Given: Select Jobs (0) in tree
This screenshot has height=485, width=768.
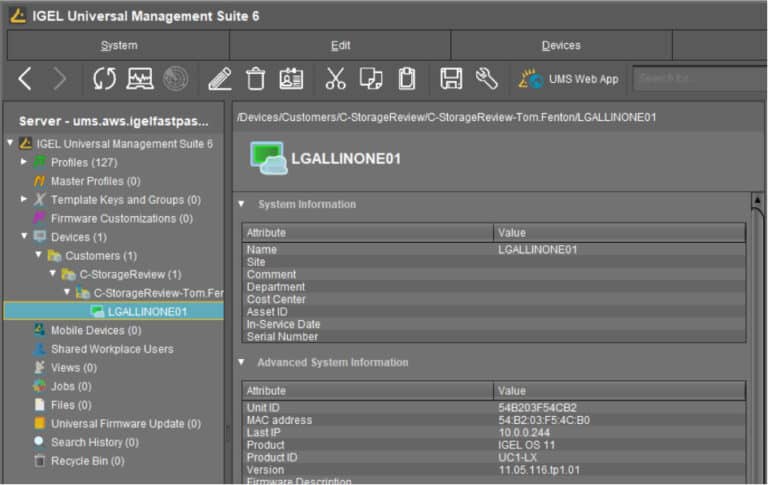Looking at the screenshot, I should pos(71,386).
